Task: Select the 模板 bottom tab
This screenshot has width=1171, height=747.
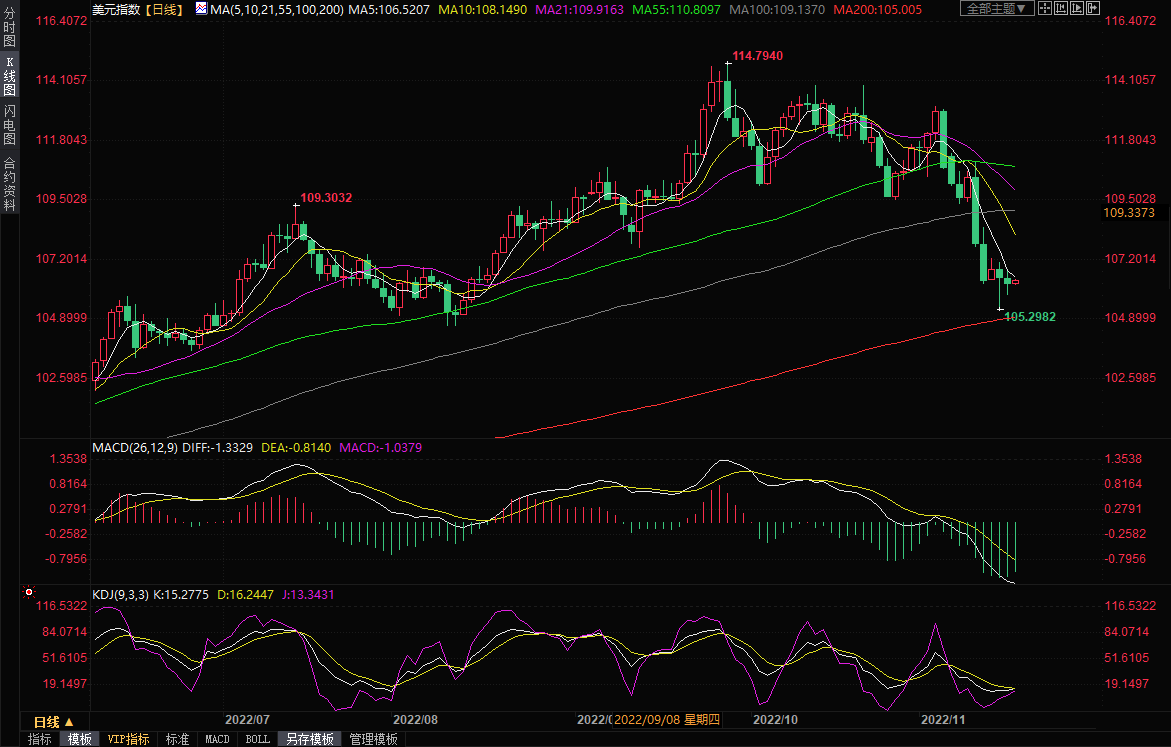Action: point(79,739)
